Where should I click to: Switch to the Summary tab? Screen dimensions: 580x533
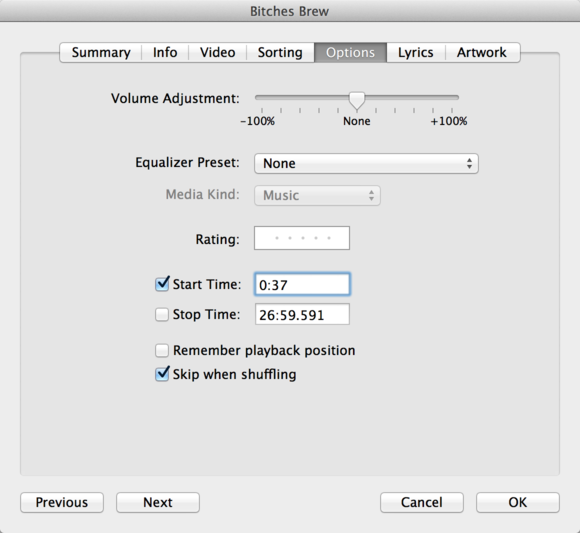[x=101, y=53]
